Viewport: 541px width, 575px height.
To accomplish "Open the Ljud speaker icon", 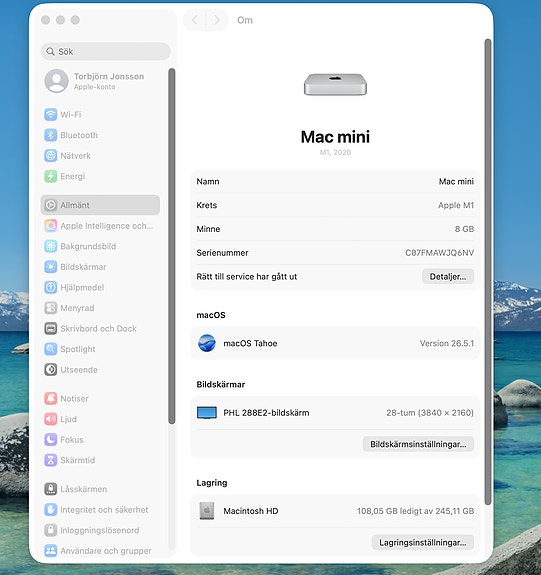I will tap(51, 419).
